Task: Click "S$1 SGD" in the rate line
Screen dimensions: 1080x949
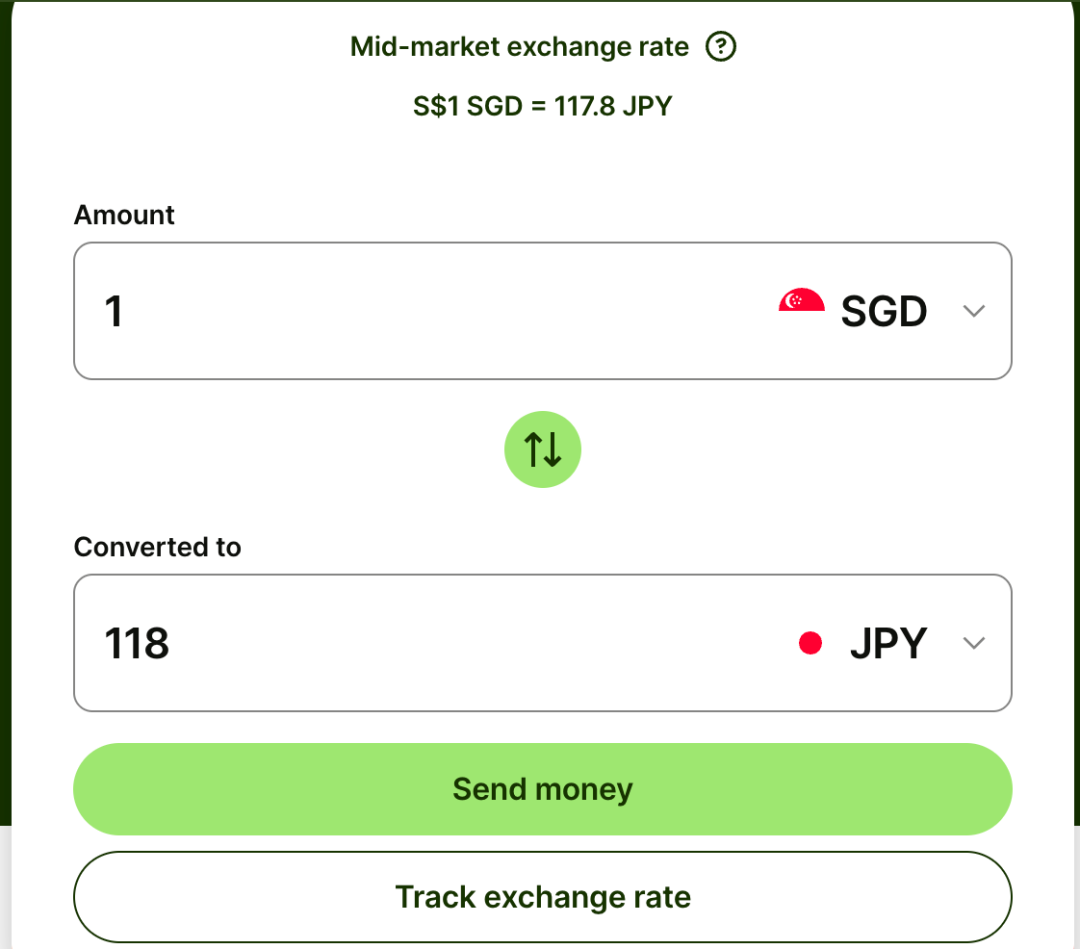Action: 467,106
